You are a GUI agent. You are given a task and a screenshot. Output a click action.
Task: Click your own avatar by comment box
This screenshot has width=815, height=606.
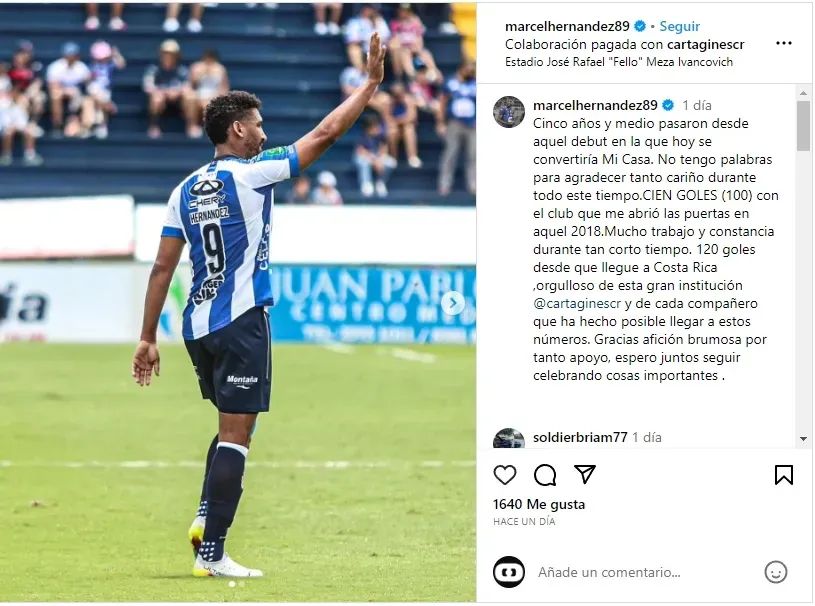[x=508, y=572]
